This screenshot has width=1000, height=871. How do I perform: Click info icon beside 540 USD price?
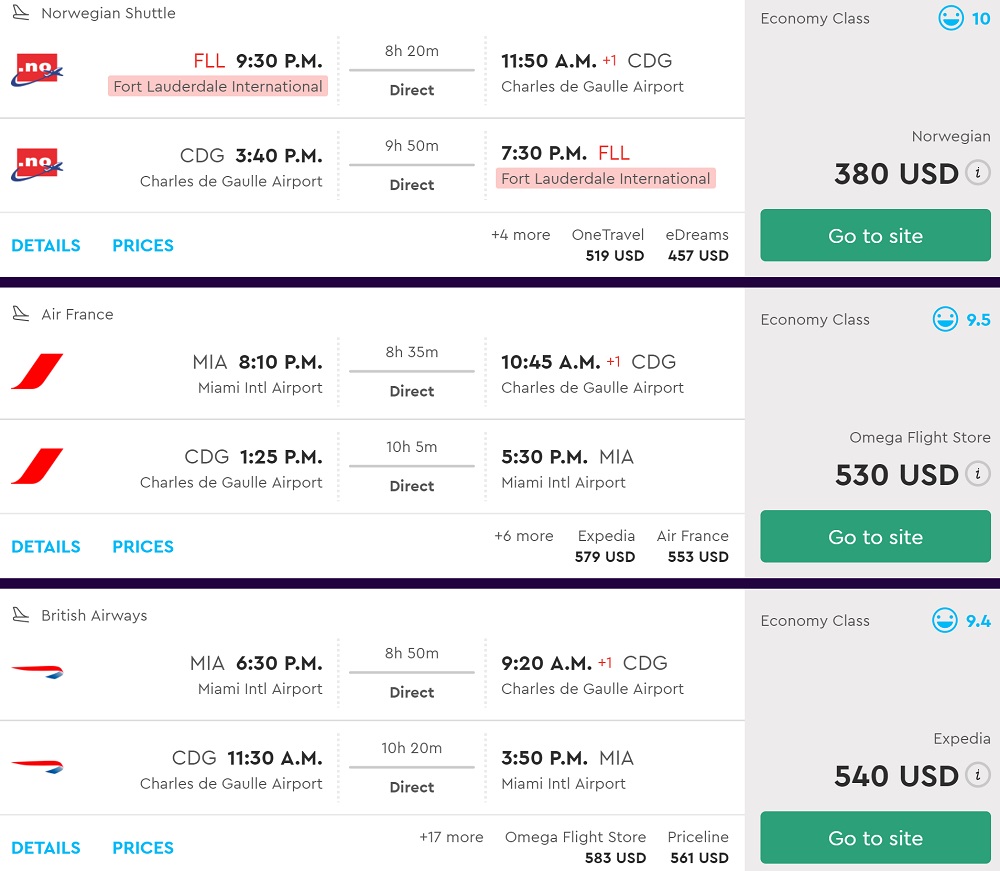coord(978,775)
